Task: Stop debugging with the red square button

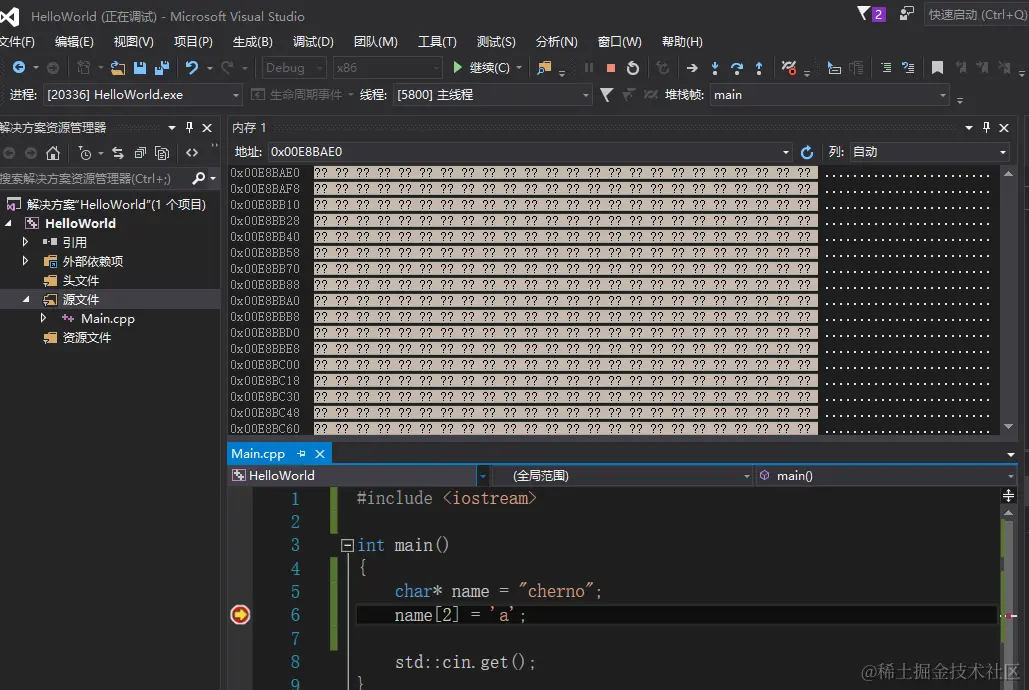Action: (611, 68)
